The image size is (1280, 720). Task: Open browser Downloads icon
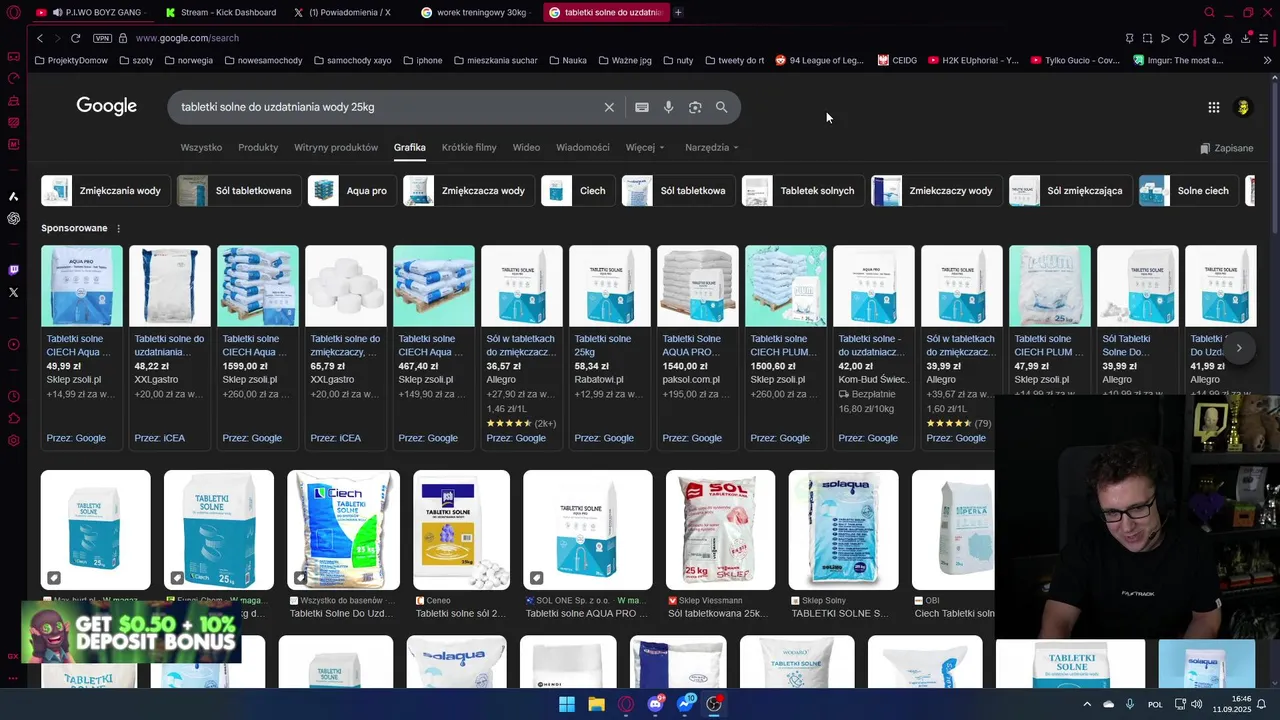[1245, 38]
